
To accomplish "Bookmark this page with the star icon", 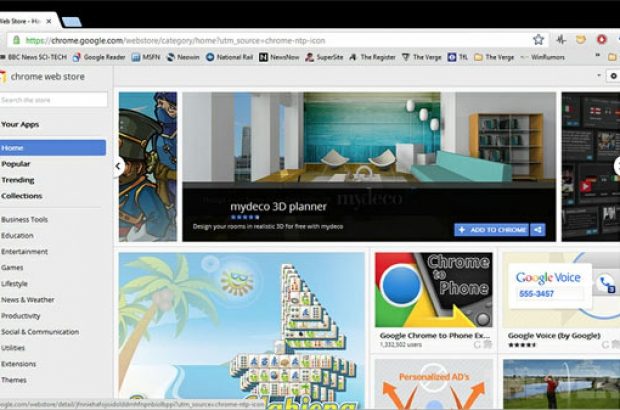I will pos(538,40).
